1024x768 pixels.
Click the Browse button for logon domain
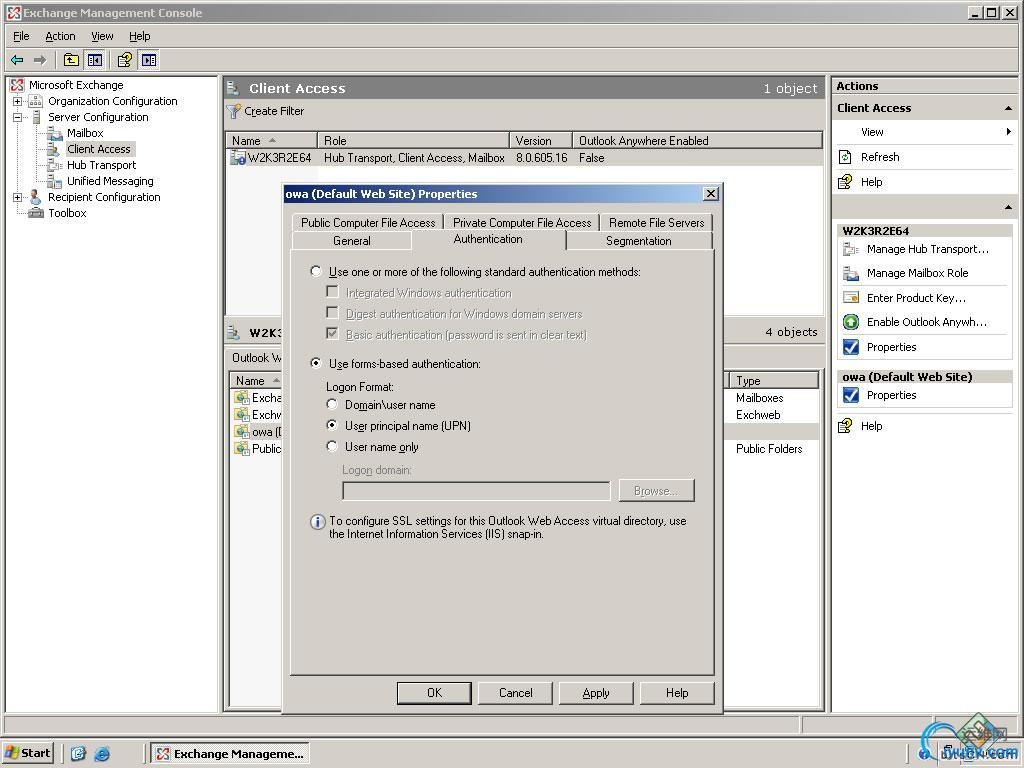click(x=656, y=490)
